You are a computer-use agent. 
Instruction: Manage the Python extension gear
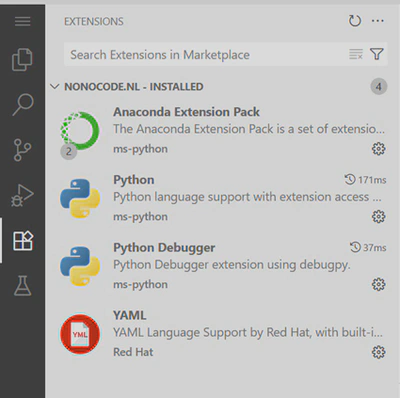click(x=378, y=217)
